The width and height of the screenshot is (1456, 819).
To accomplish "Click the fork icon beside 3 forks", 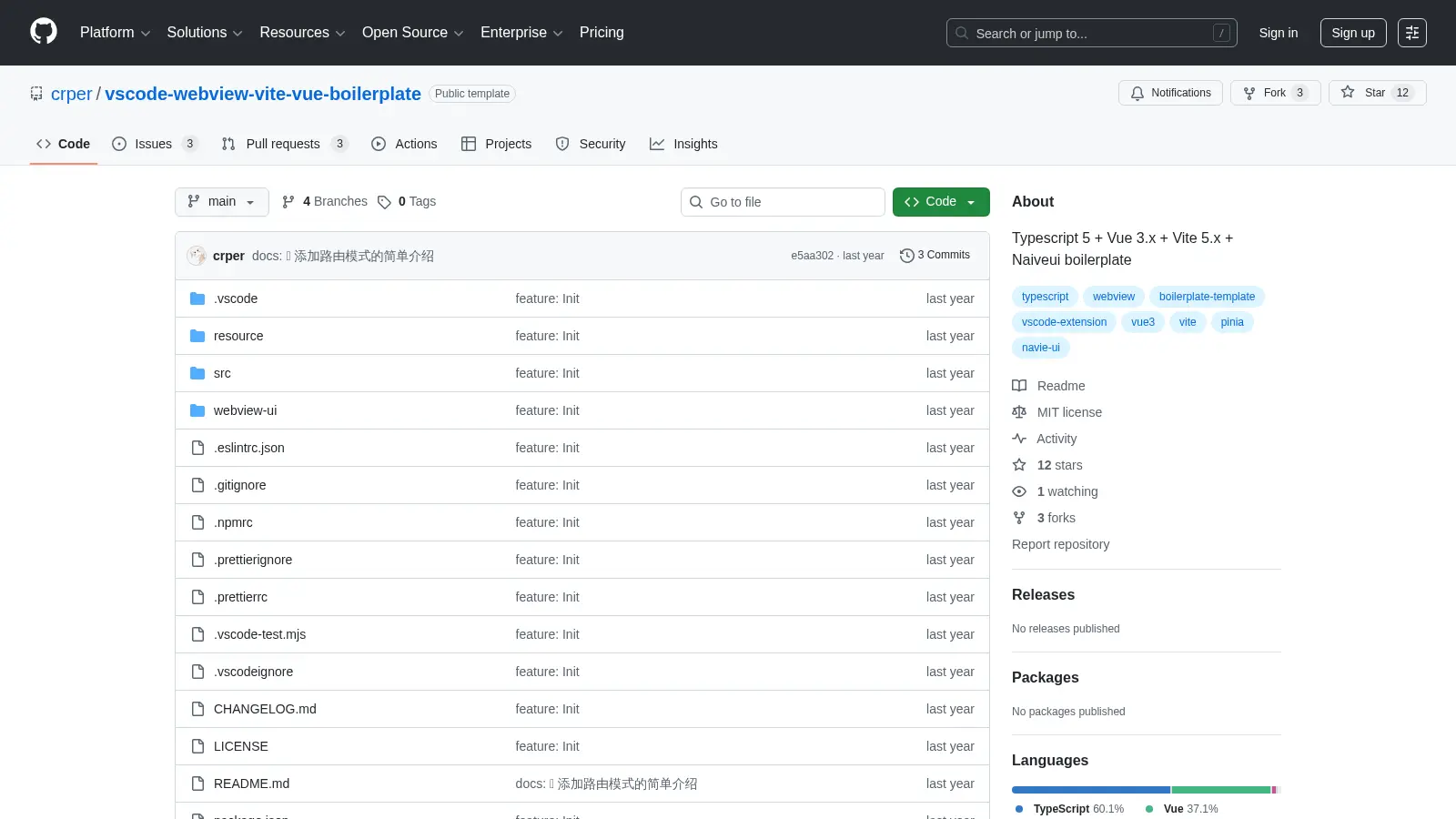I will point(1019,518).
